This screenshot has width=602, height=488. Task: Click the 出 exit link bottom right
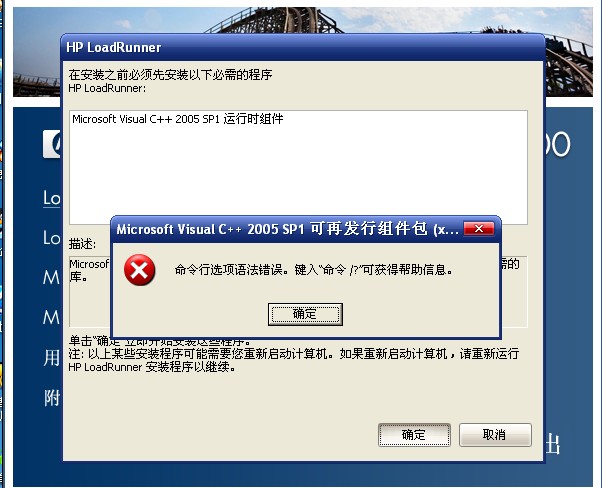553,445
